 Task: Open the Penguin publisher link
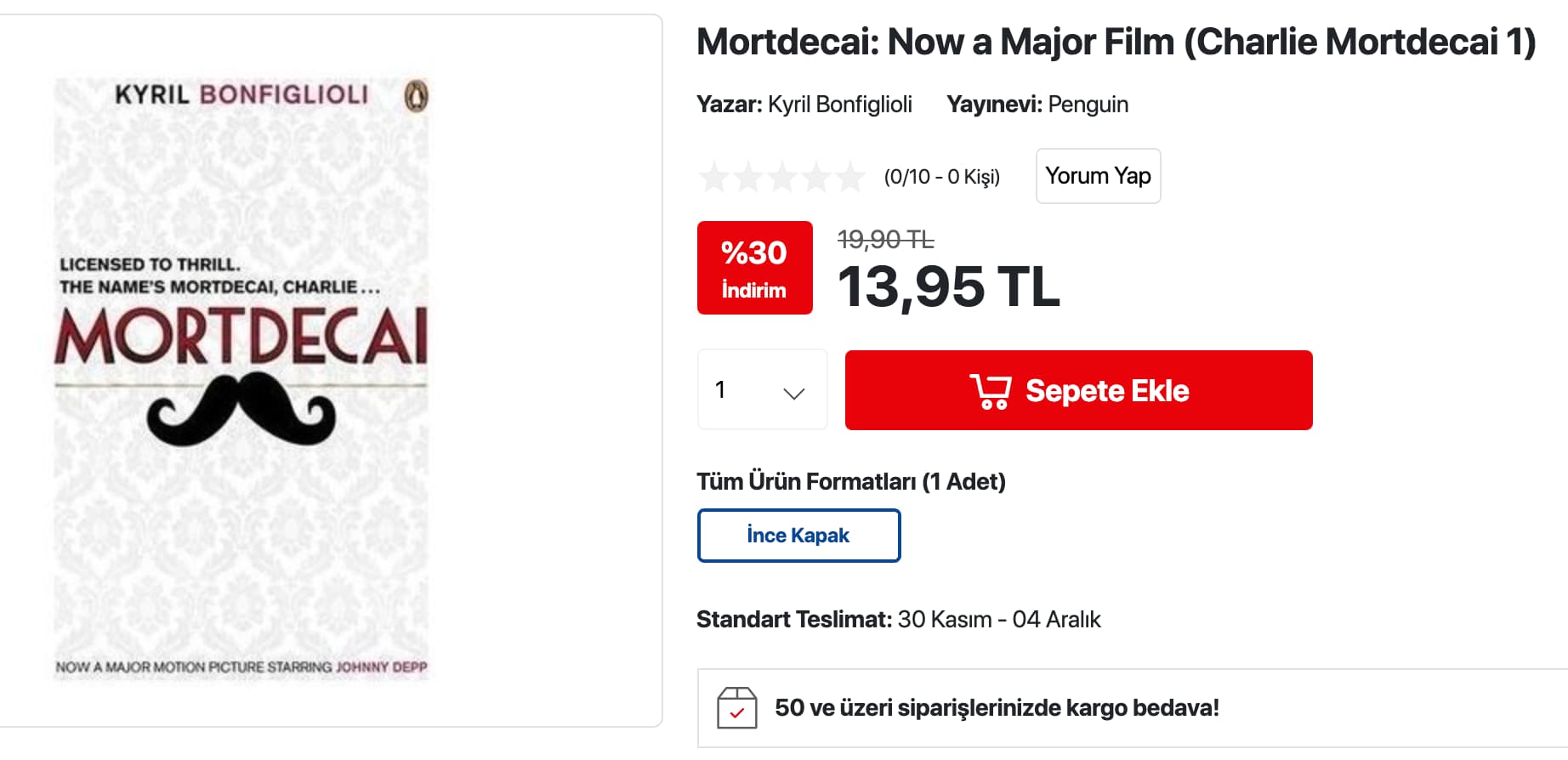[1088, 105]
